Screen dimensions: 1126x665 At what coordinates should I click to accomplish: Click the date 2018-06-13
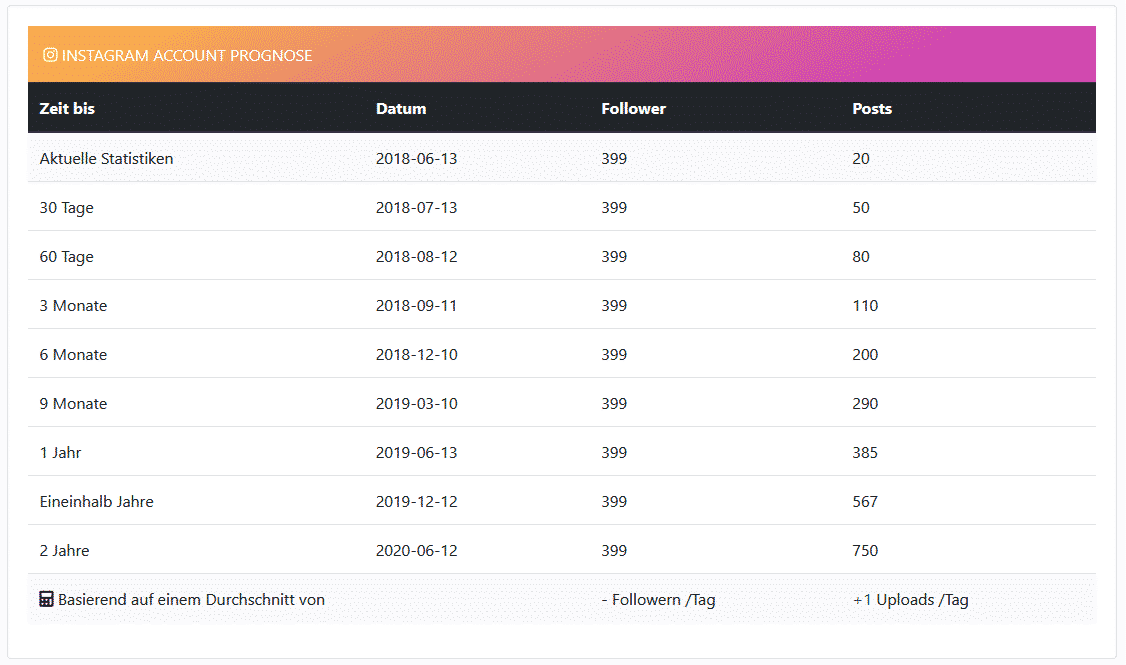point(417,159)
